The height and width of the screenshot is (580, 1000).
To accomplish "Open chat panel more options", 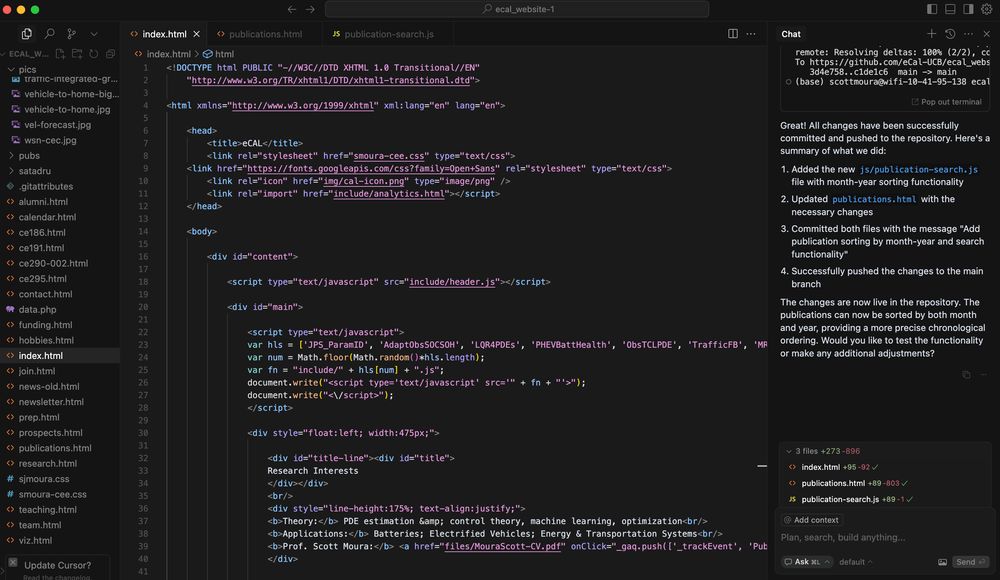I will (x=968, y=34).
